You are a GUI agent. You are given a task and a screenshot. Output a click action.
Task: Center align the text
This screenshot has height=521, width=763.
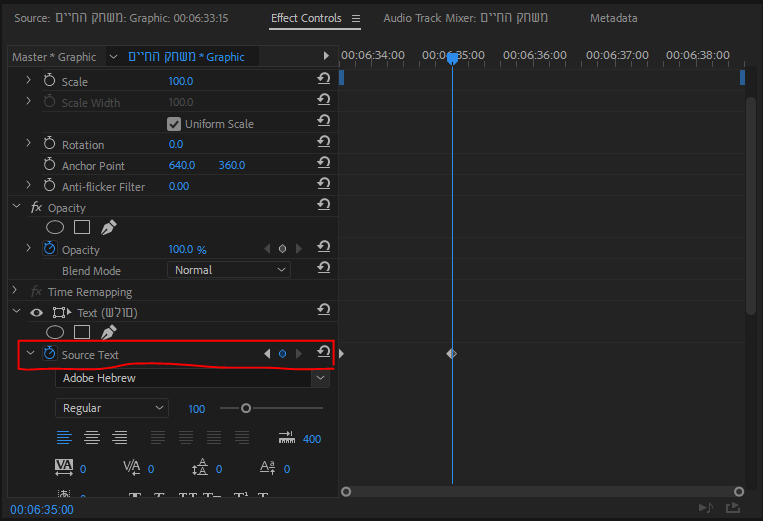(92, 438)
